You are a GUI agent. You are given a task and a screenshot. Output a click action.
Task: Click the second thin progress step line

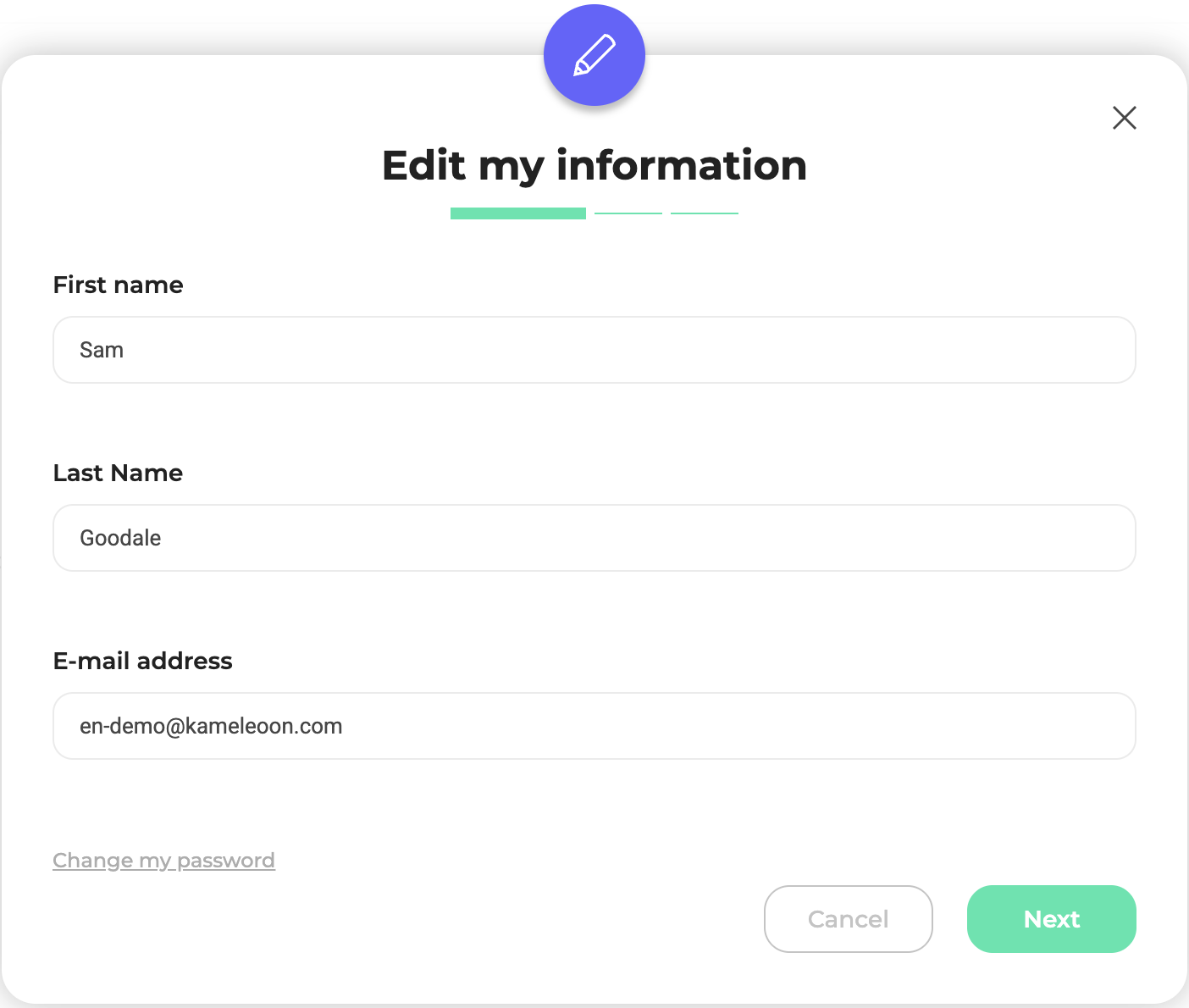pos(628,213)
